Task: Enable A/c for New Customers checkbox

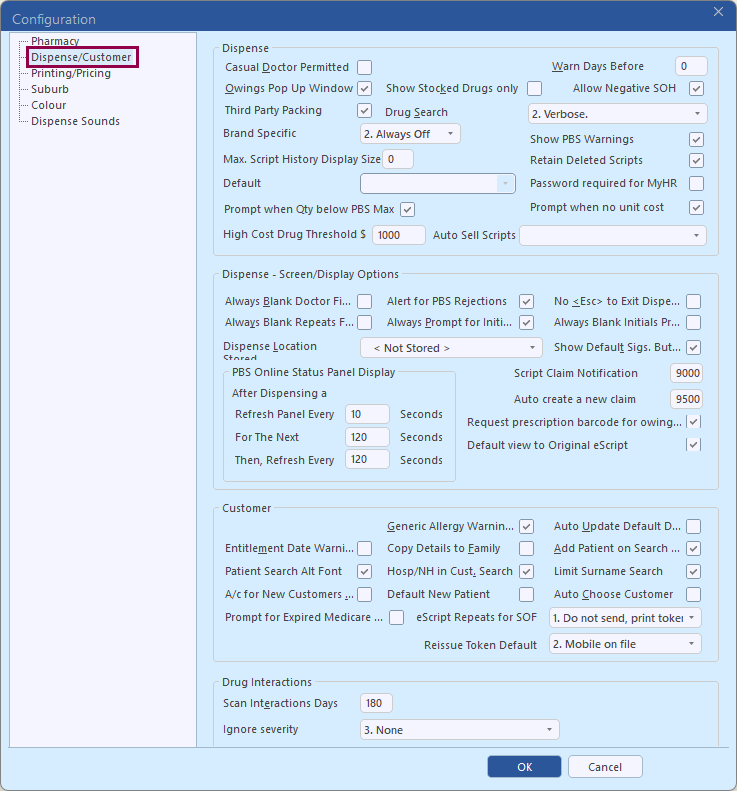Action: tap(365, 595)
